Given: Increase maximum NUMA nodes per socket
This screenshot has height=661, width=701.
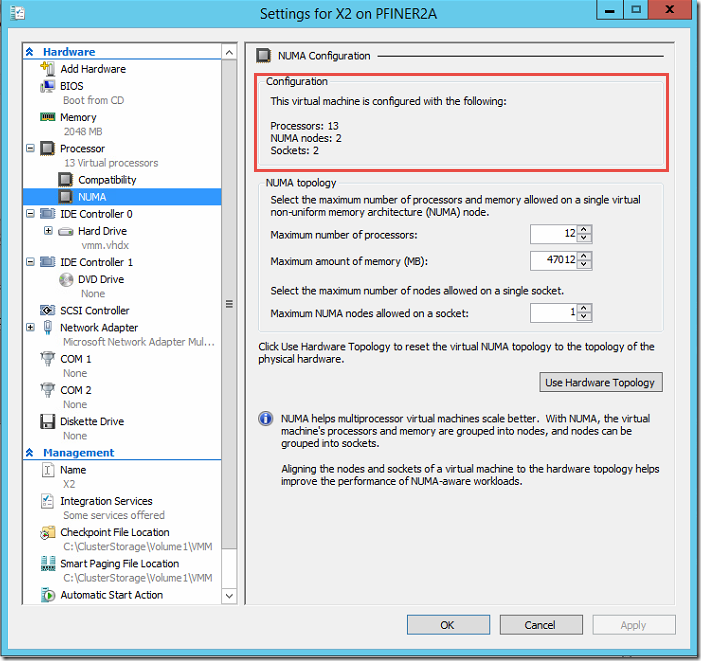Looking at the screenshot, I should point(584,308).
